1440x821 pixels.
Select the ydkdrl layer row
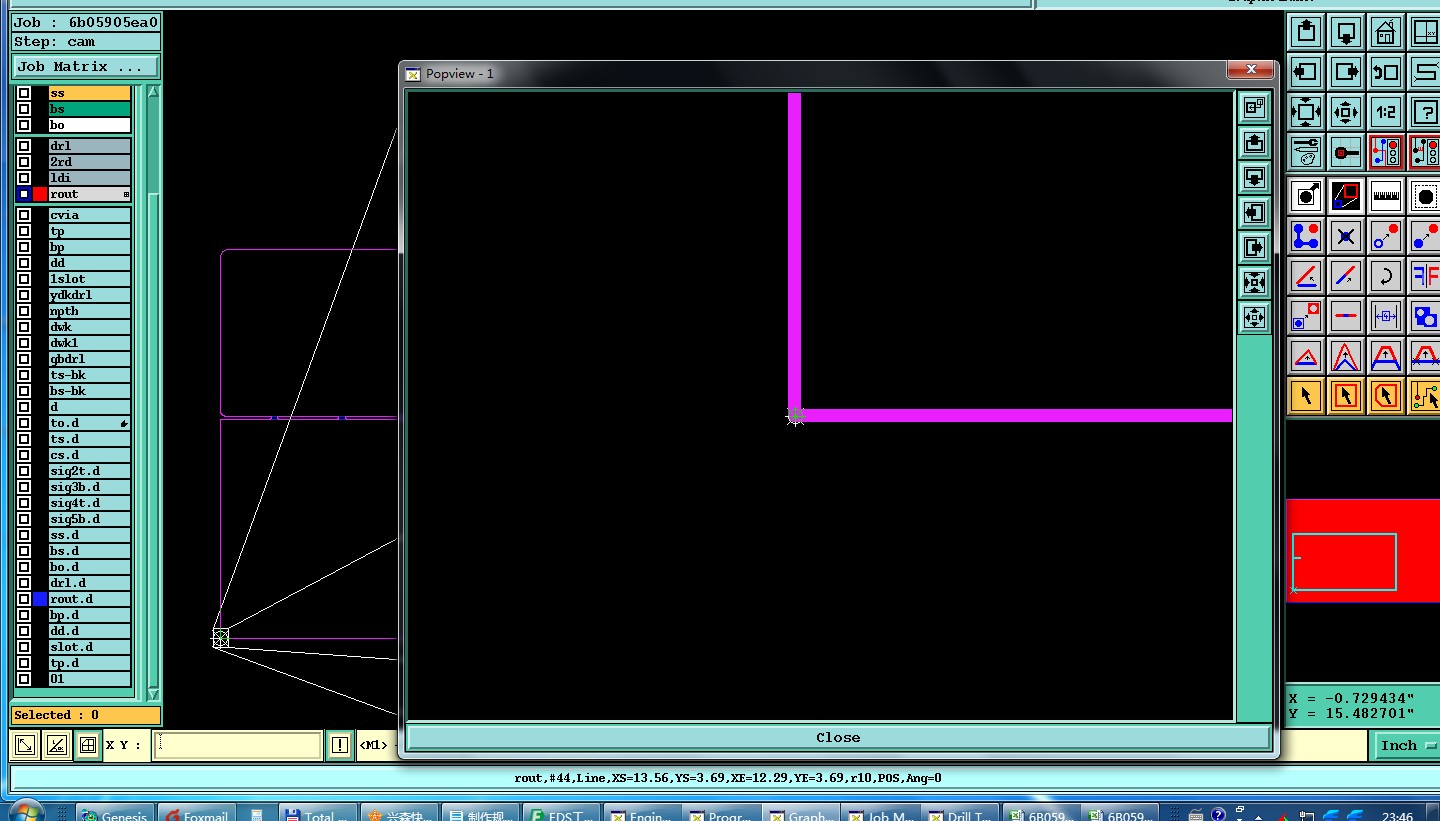click(x=90, y=295)
